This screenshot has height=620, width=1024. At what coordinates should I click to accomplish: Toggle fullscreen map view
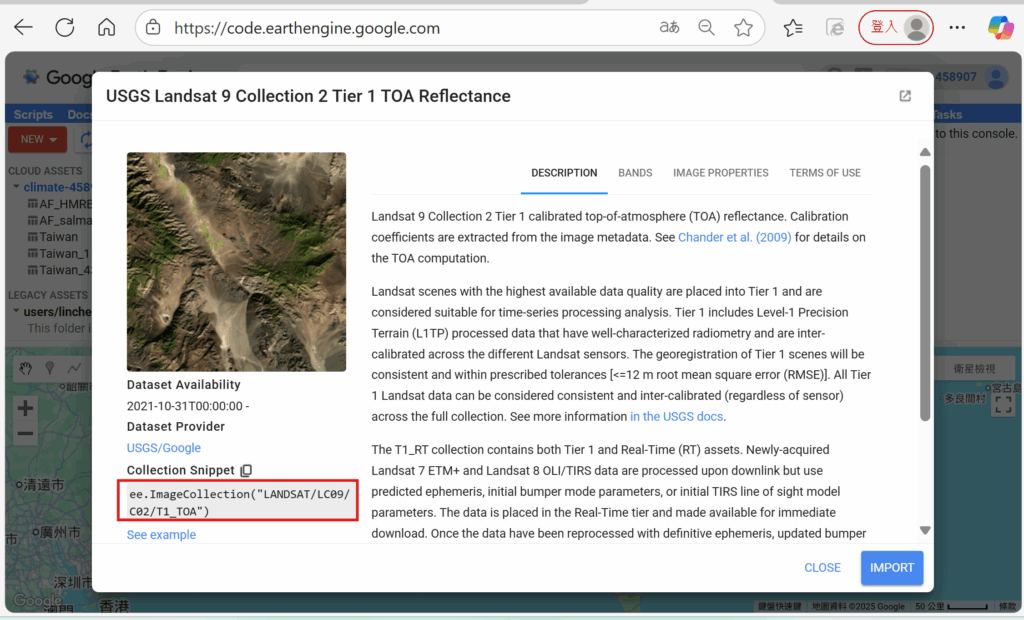click(x=1003, y=405)
